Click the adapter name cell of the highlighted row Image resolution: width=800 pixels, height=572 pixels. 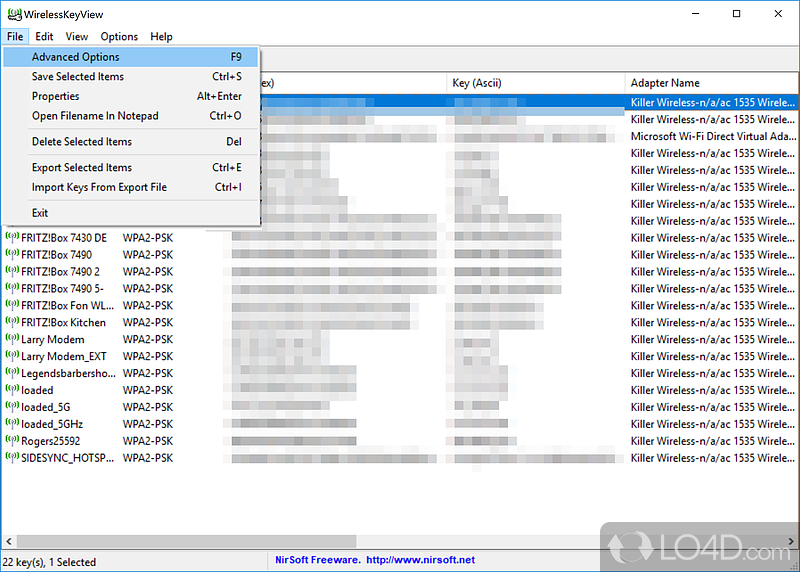[x=713, y=103]
